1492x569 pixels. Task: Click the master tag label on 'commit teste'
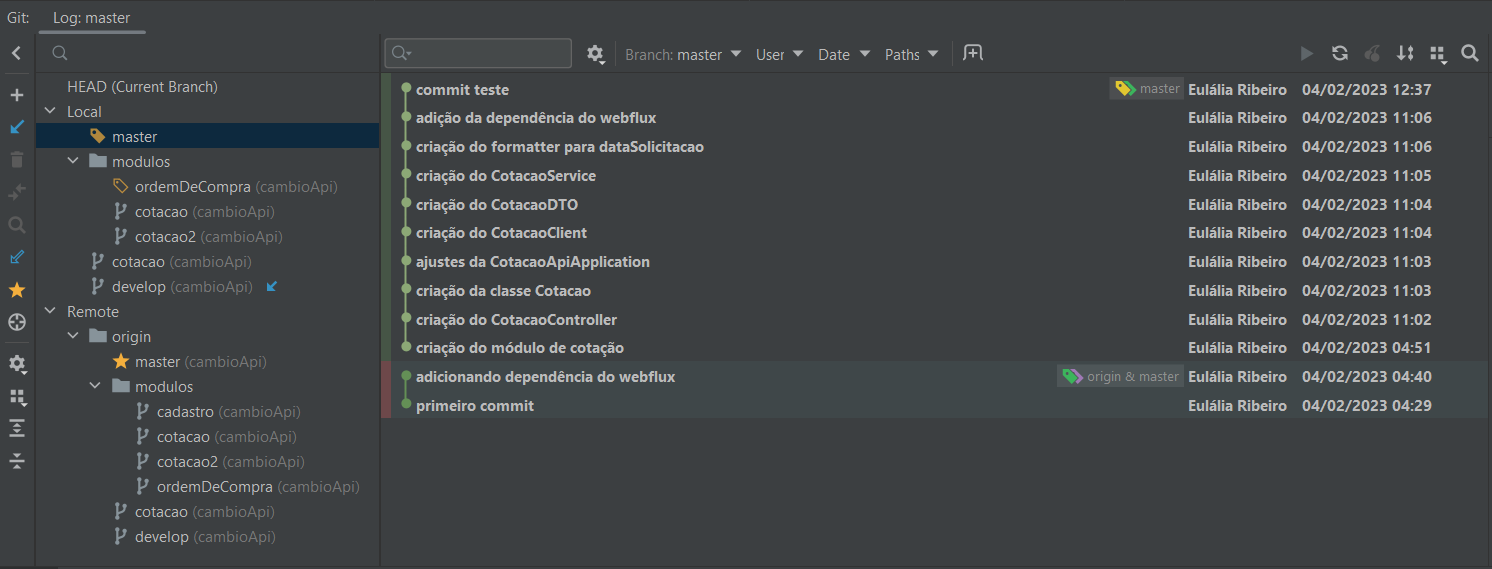(1147, 89)
